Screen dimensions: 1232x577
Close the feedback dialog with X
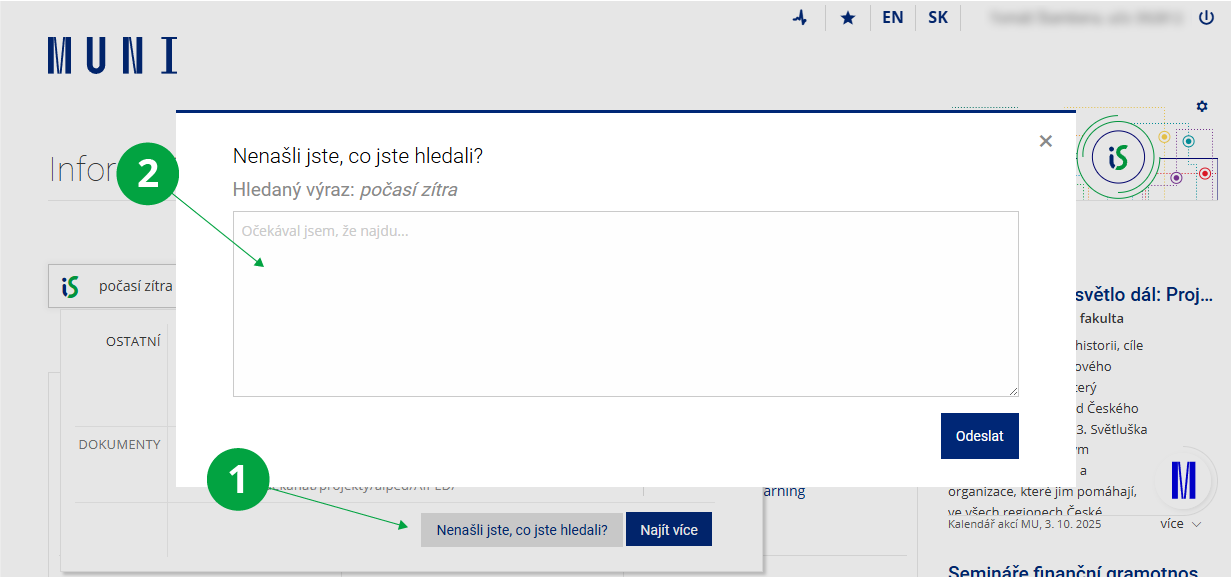point(1045,141)
